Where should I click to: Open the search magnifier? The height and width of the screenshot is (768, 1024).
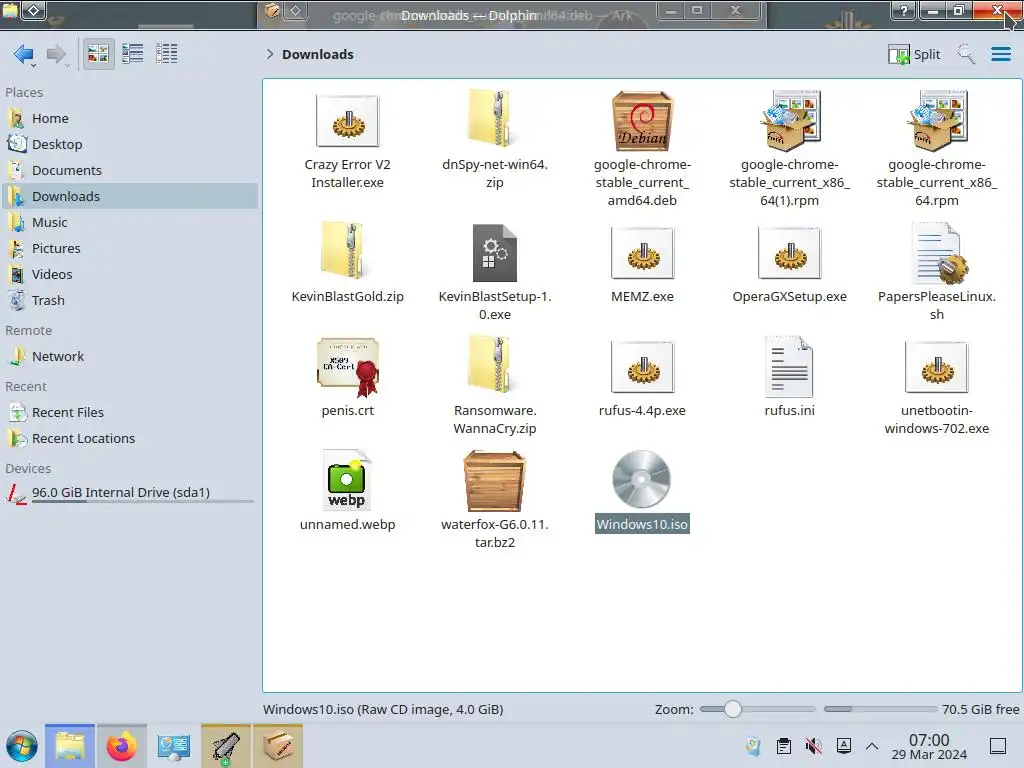(966, 54)
